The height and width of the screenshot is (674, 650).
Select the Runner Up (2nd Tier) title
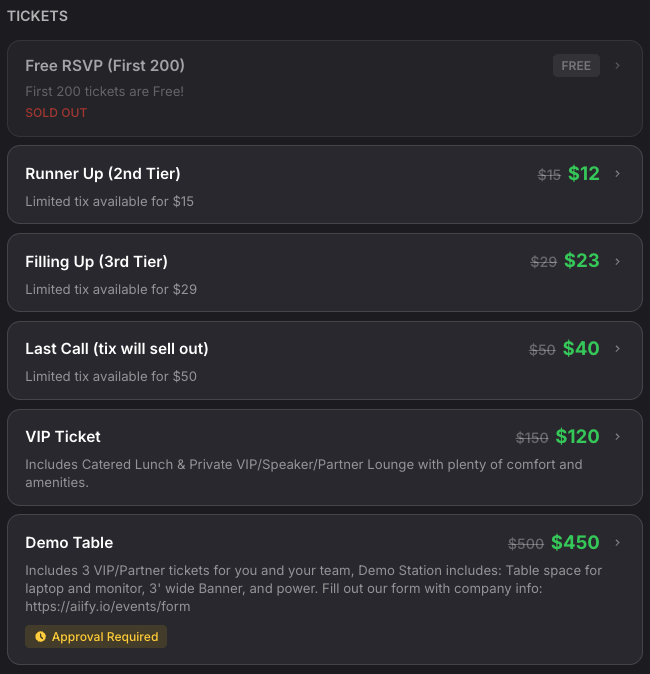pyautogui.click(x=103, y=174)
